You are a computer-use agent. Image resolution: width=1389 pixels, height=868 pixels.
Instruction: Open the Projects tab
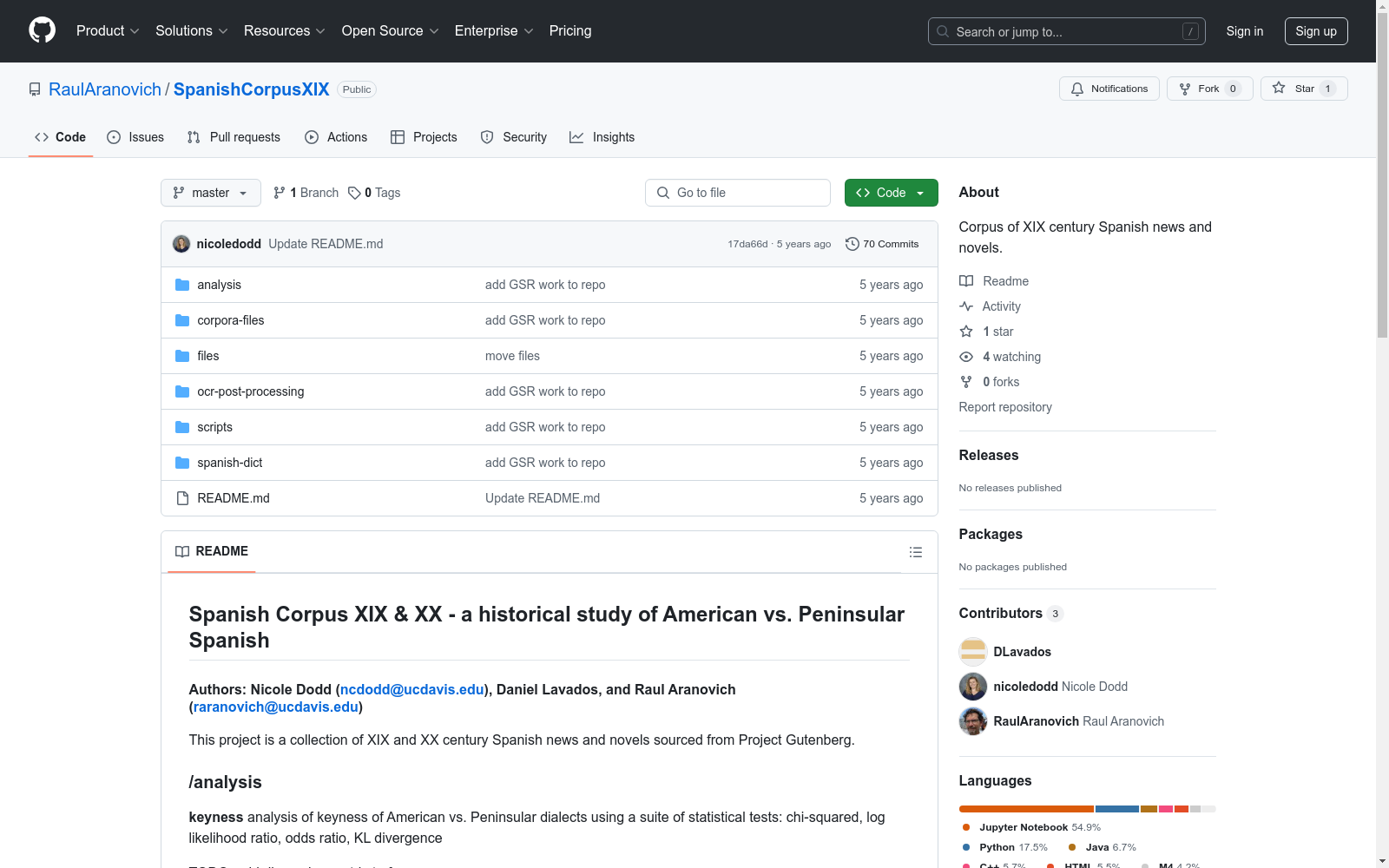click(x=424, y=137)
